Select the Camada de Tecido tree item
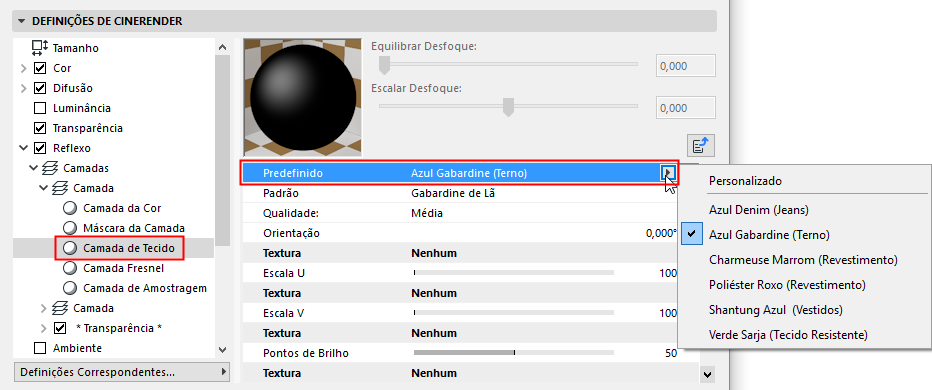The height and width of the screenshot is (390, 932). (129, 248)
